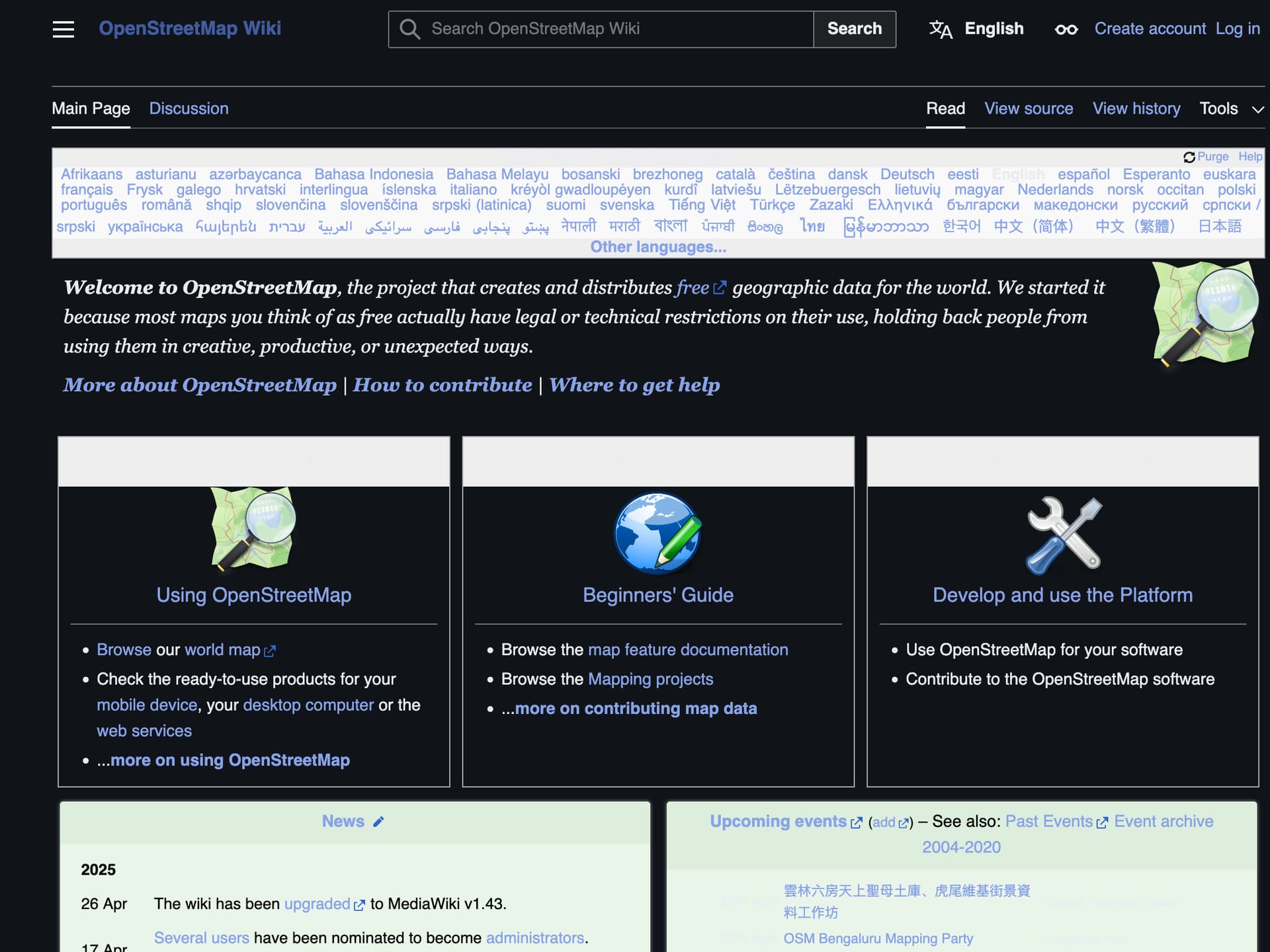Click the wrench and screwdriver platform icon
This screenshot has width=1270, height=952.
coord(1063,534)
